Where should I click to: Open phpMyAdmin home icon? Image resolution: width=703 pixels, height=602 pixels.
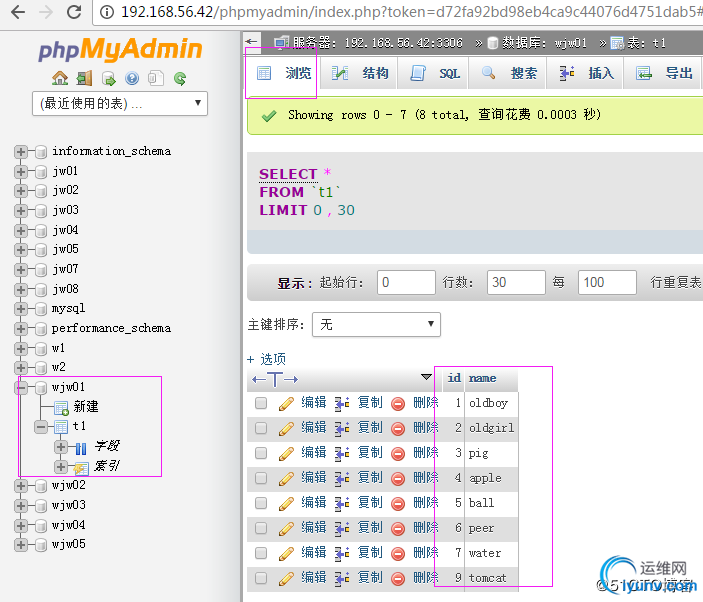60,78
